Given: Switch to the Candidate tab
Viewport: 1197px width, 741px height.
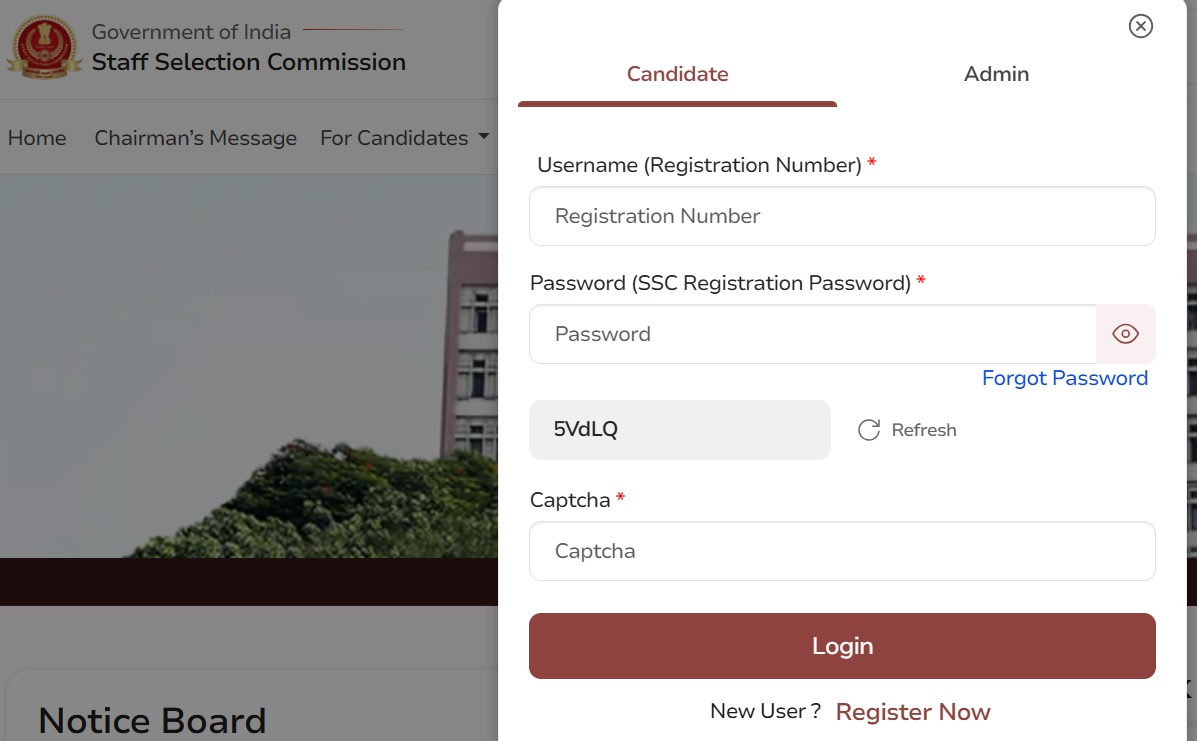Looking at the screenshot, I should 677,74.
